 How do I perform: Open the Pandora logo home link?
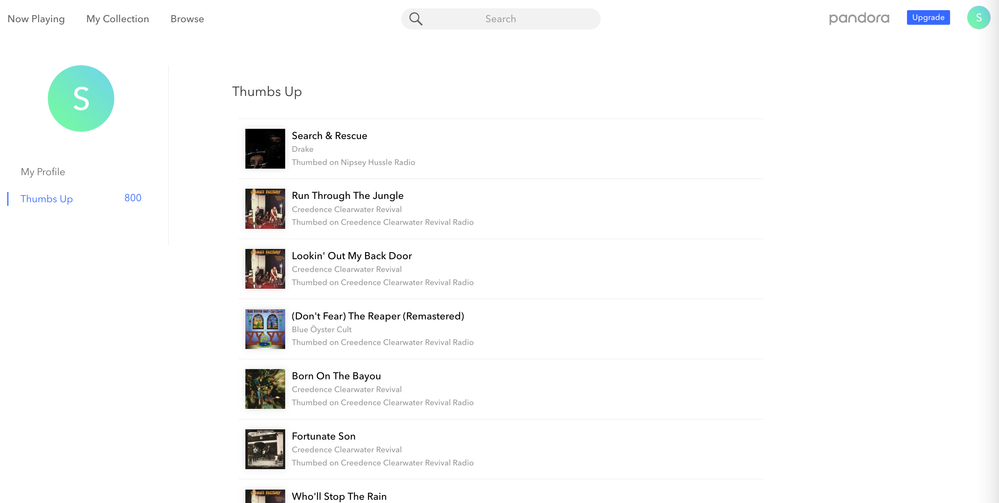[859, 18]
